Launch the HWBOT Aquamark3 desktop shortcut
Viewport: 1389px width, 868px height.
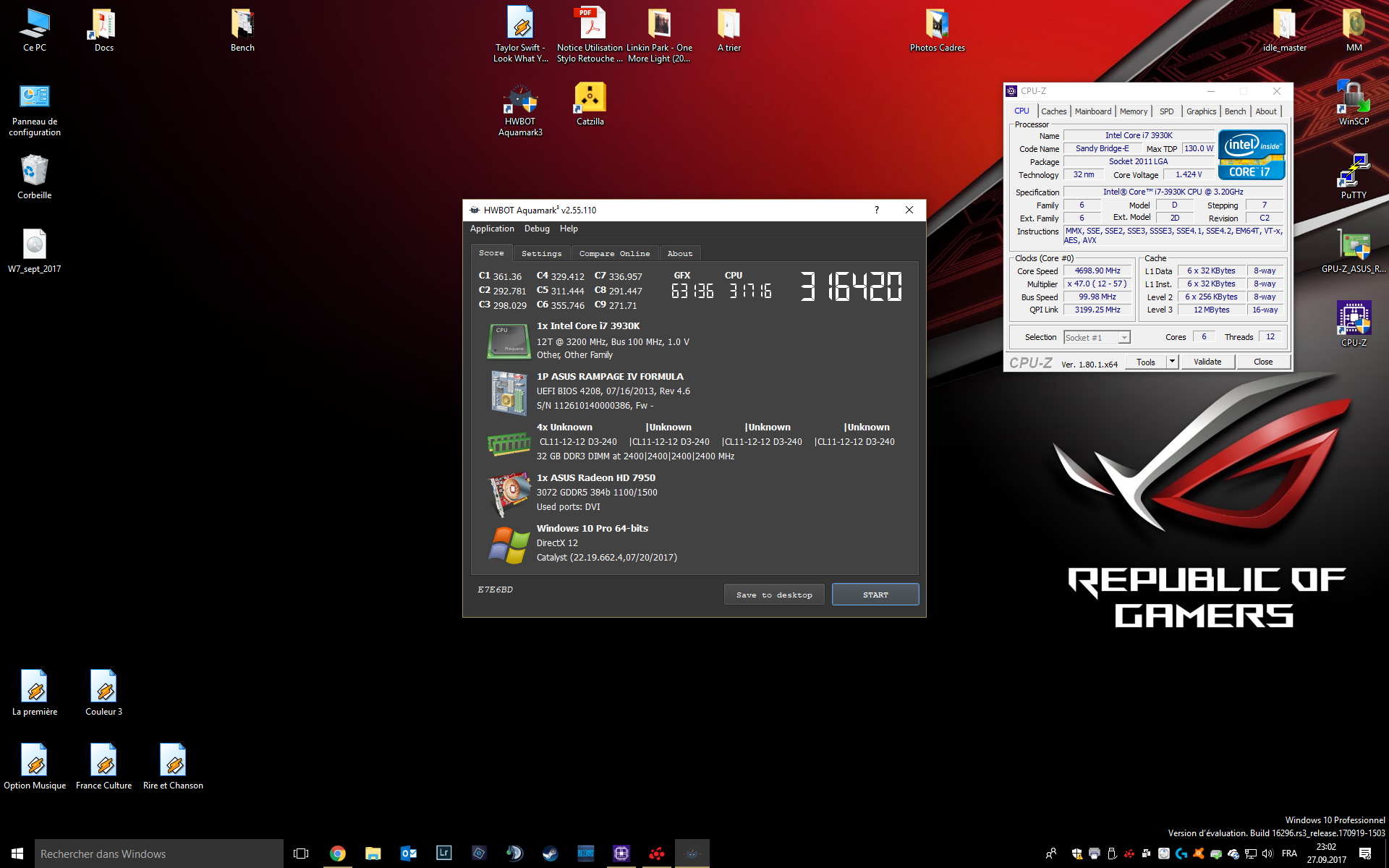[520, 110]
